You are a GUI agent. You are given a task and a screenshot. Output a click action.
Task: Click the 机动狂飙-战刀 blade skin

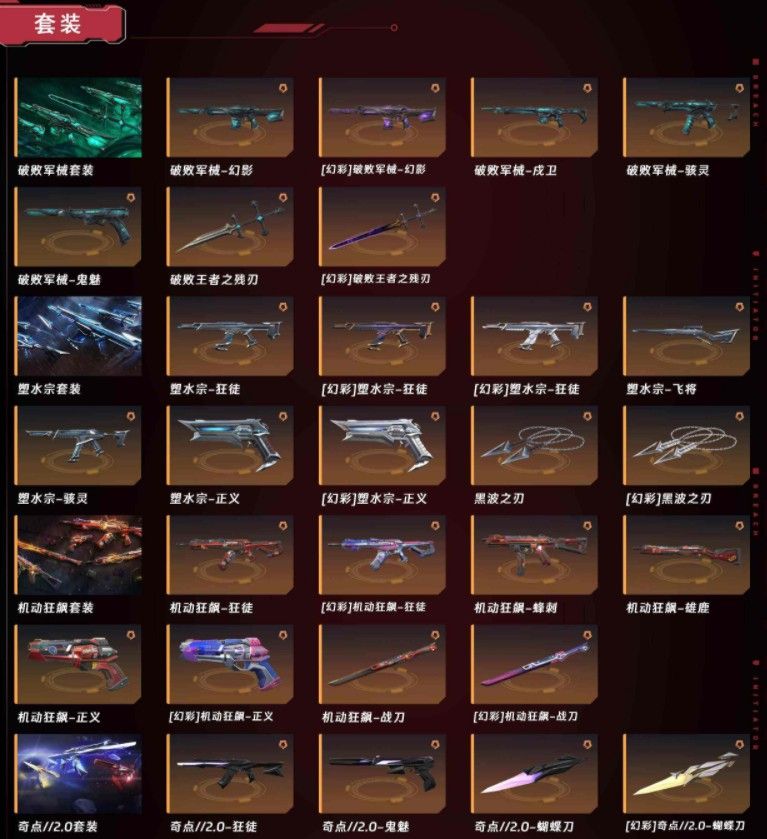click(382, 664)
